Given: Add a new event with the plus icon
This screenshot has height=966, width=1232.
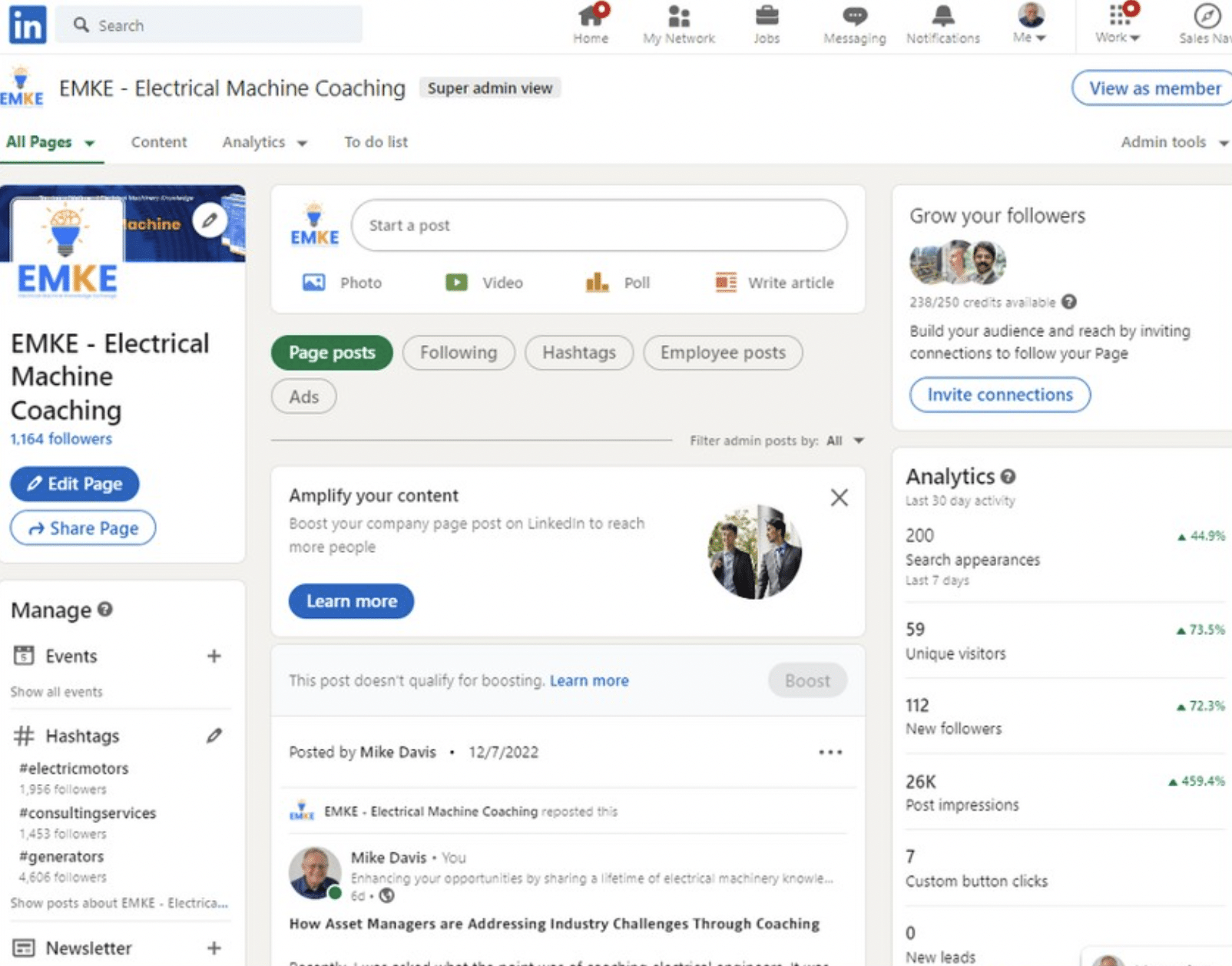Looking at the screenshot, I should [214, 656].
